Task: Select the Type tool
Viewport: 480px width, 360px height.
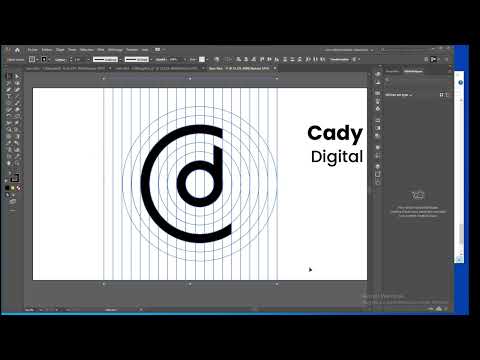Action: 10,96
